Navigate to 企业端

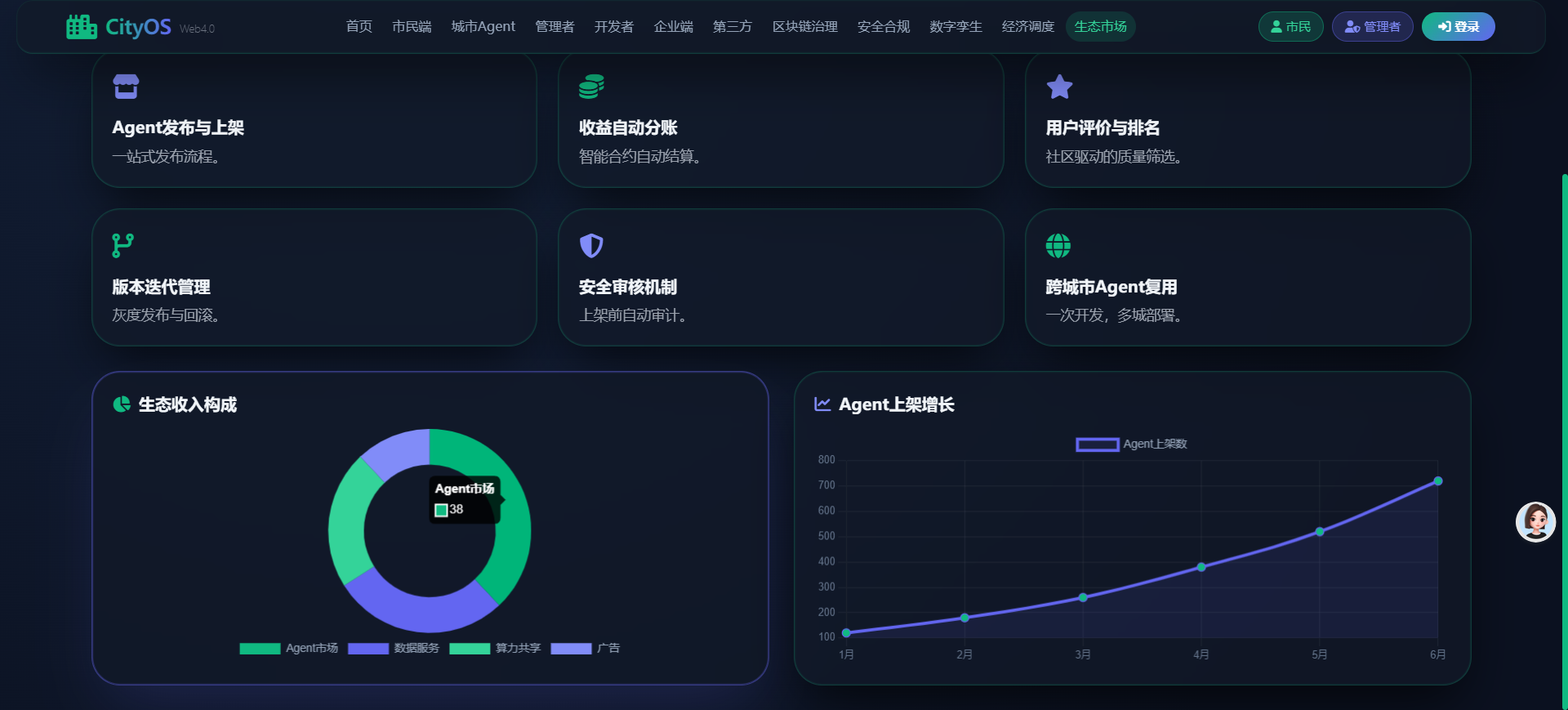point(674,27)
